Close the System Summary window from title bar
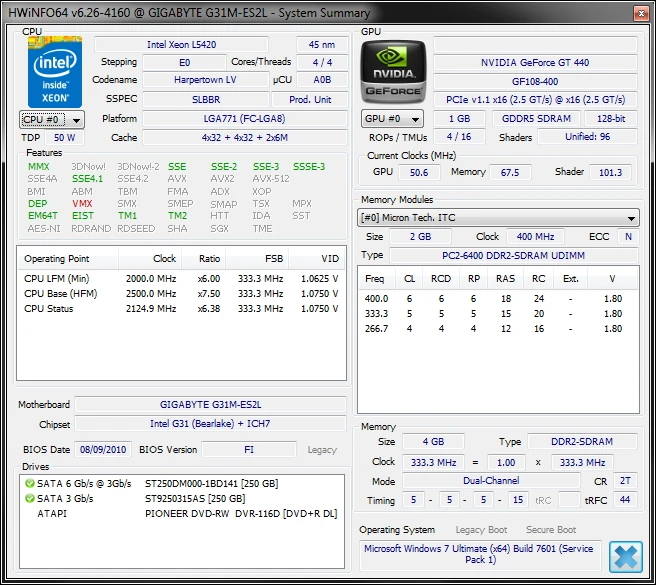Screen dimensions: 656x585 (x=641, y=13)
